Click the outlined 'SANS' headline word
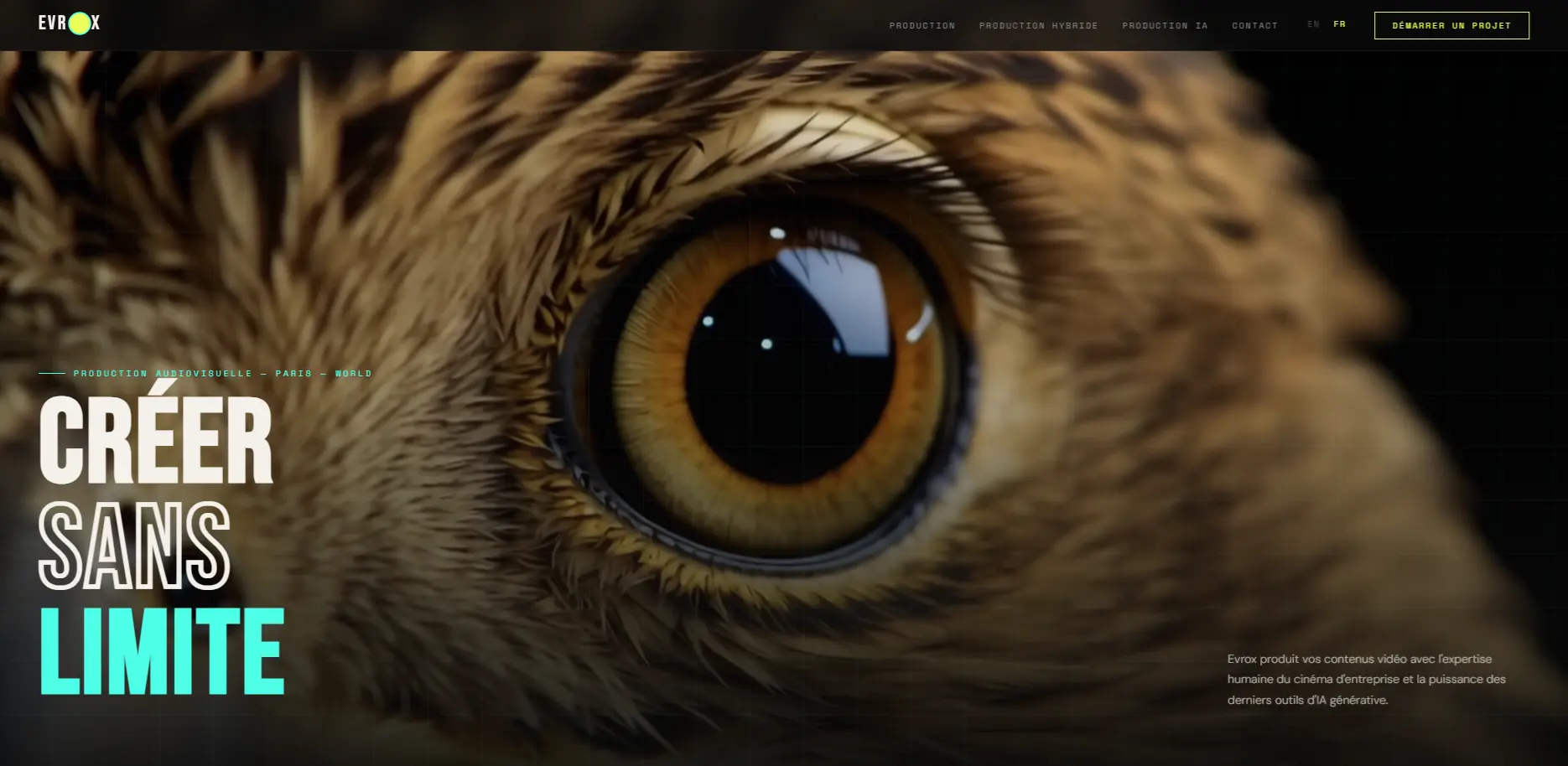1568x766 pixels. [x=134, y=545]
